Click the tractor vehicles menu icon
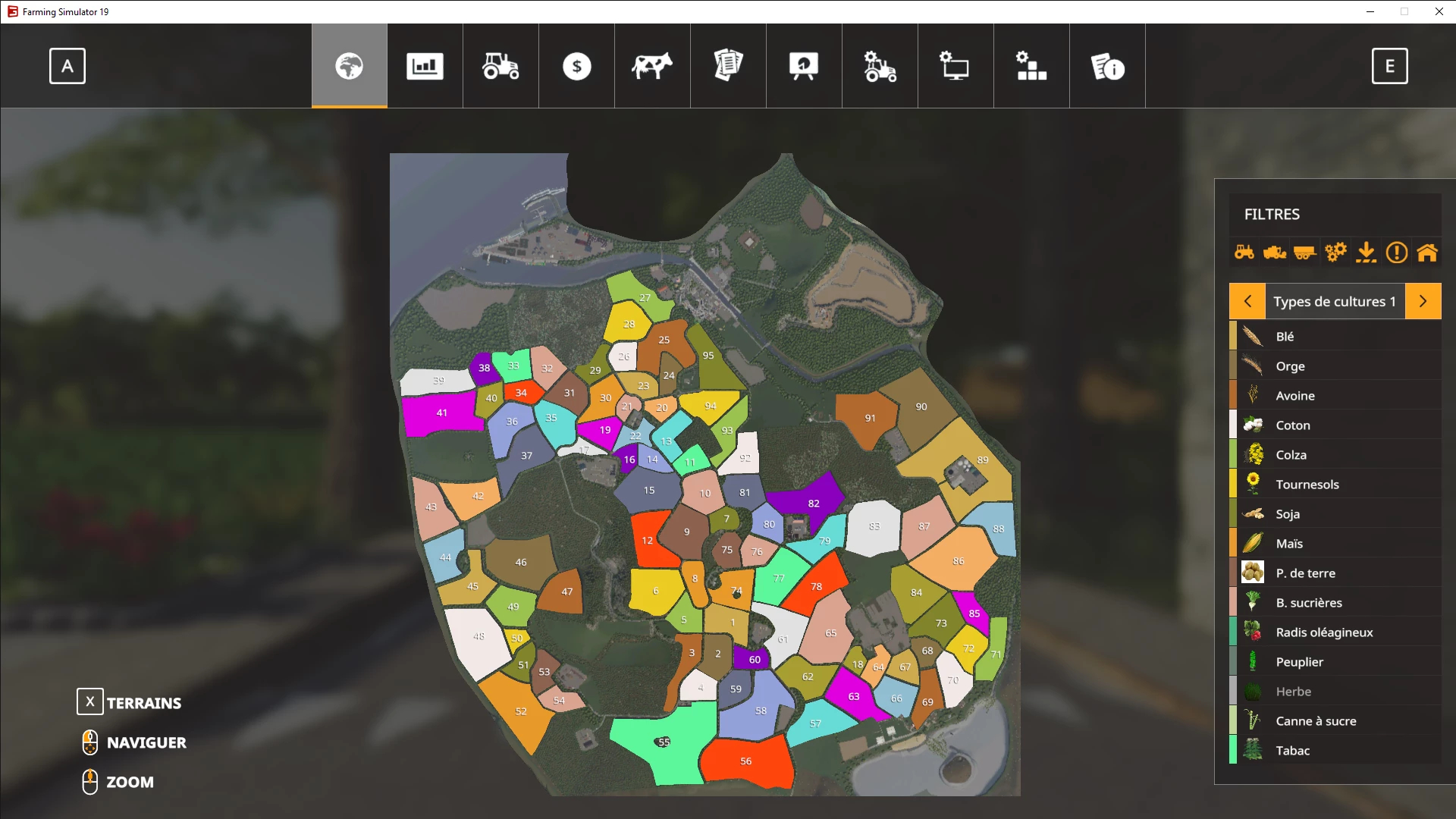The height and width of the screenshot is (819, 1456). coord(500,66)
